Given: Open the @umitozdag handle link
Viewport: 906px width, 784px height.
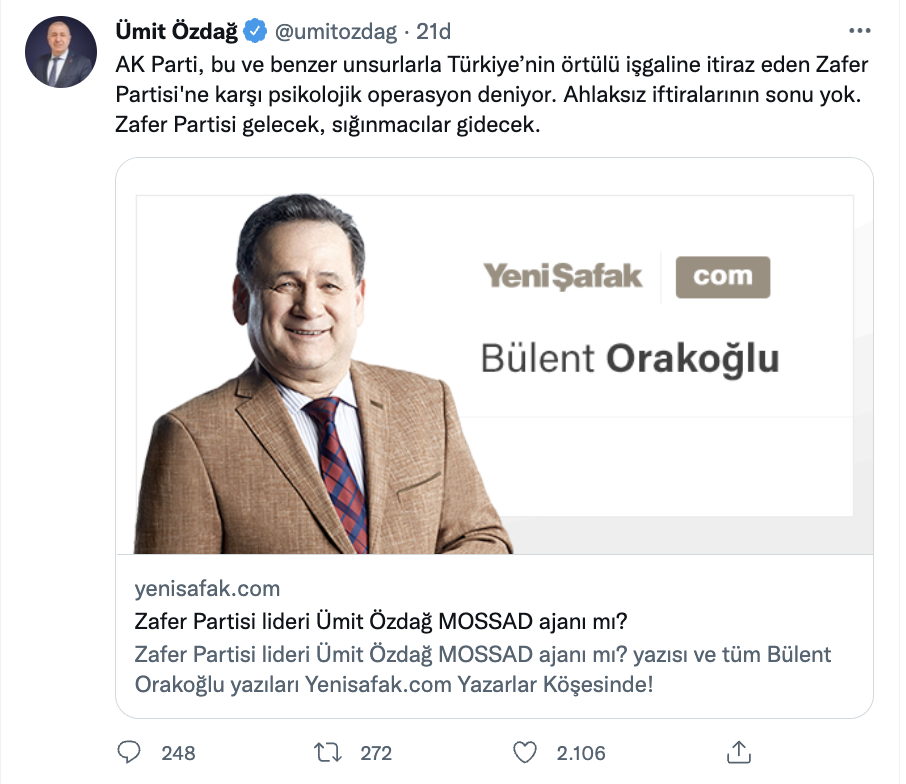Looking at the screenshot, I should point(333,32).
